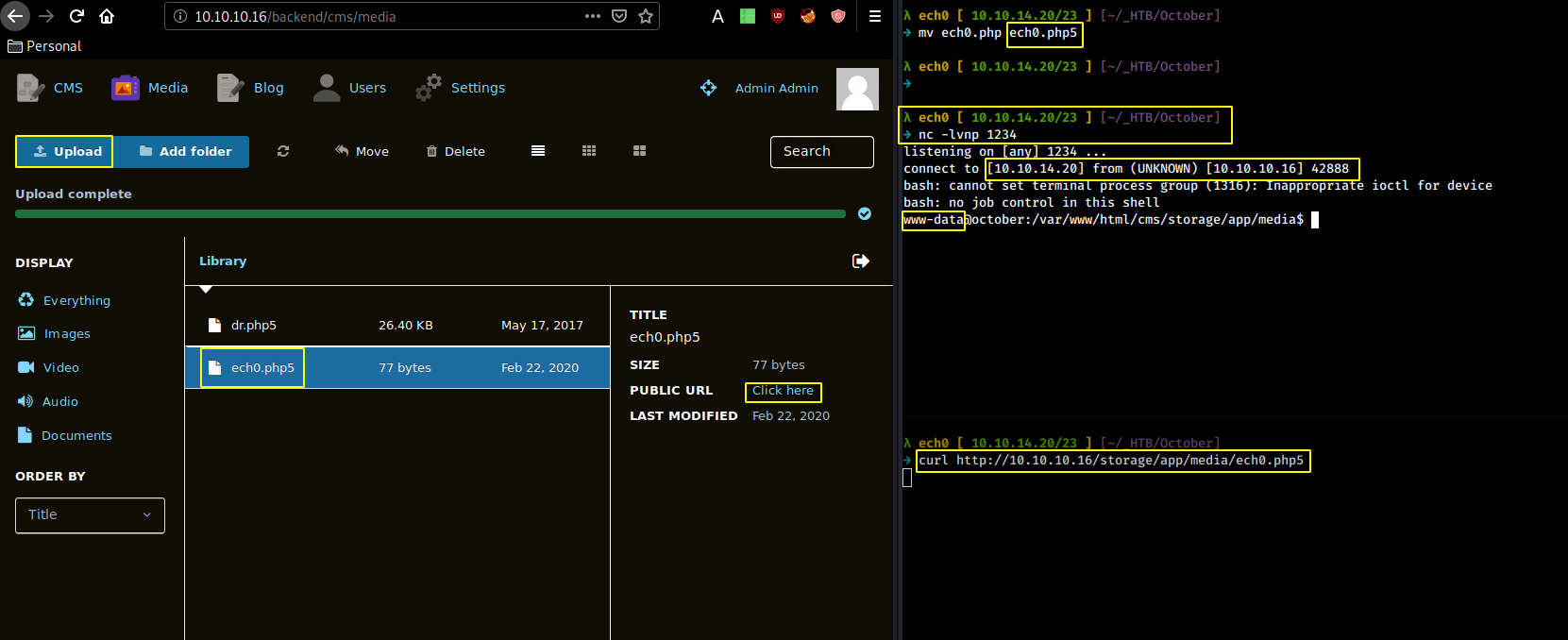Click the browser forward arrow
This screenshot has height=640, width=1568.
point(46,16)
